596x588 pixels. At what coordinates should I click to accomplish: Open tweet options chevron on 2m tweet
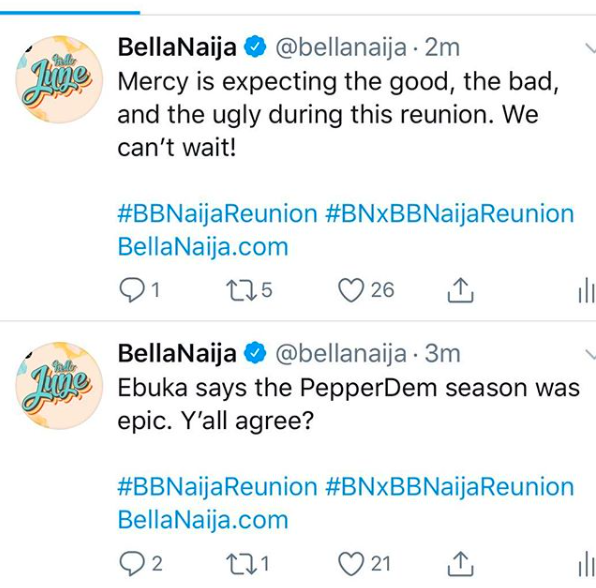[x=590, y=48]
